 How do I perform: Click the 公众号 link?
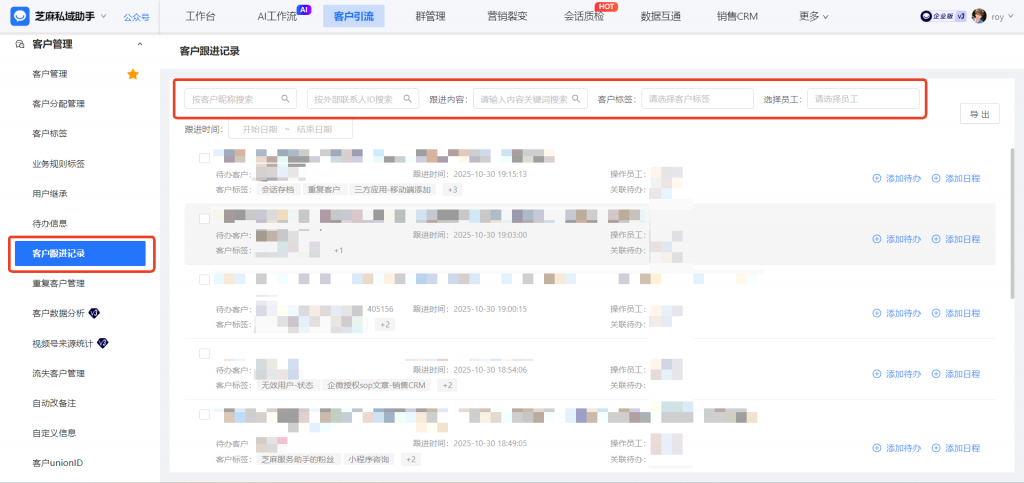pos(136,17)
